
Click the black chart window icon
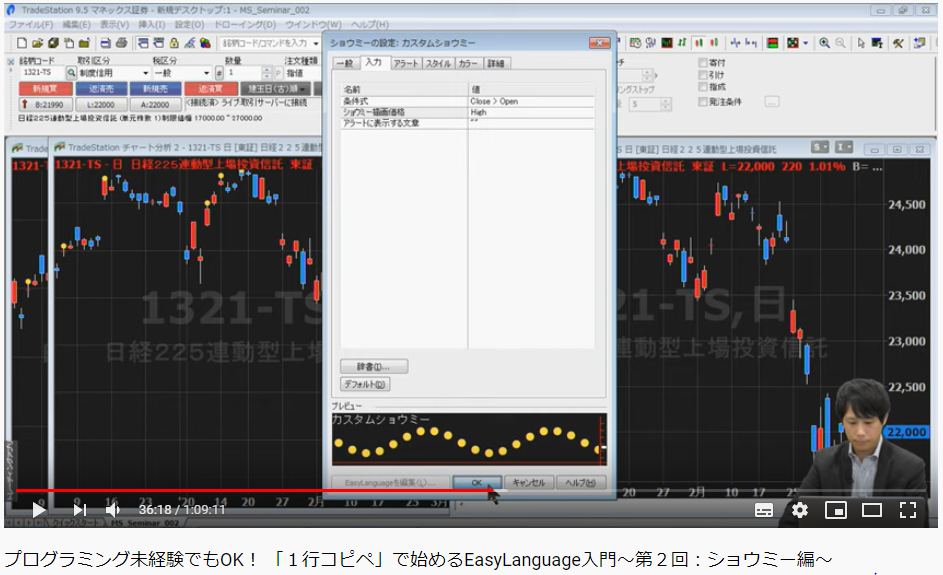coord(666,43)
